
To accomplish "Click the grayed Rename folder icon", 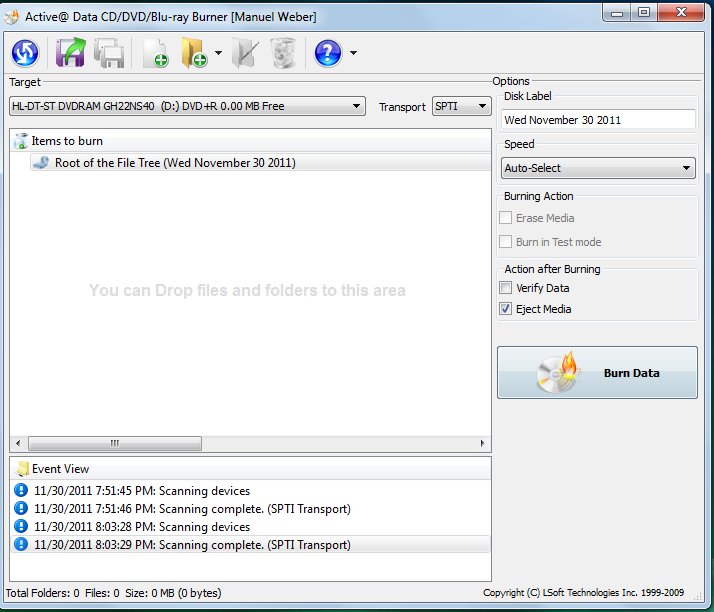I will click(245, 53).
